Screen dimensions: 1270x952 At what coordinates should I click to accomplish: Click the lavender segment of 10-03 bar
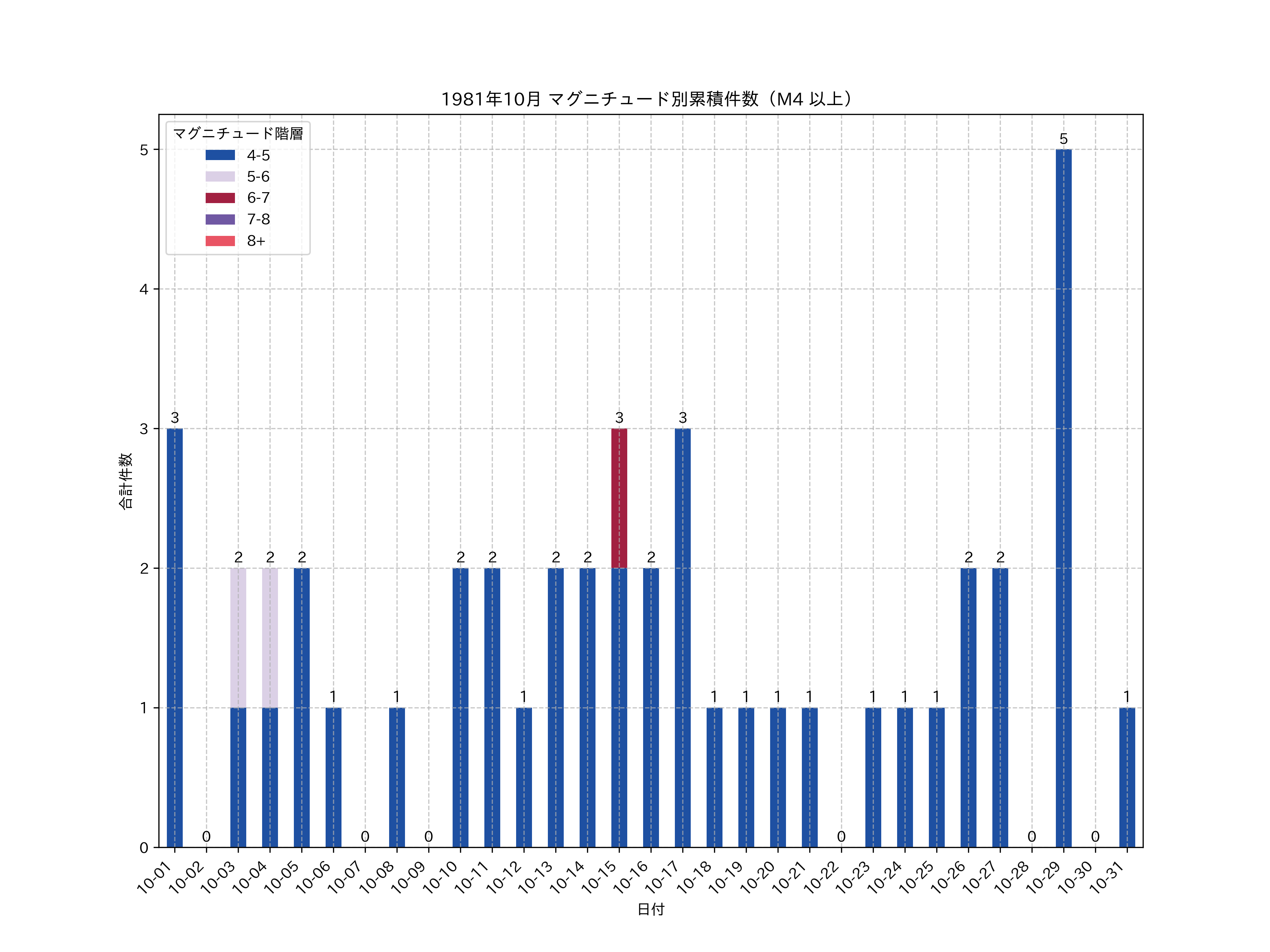[x=238, y=637]
